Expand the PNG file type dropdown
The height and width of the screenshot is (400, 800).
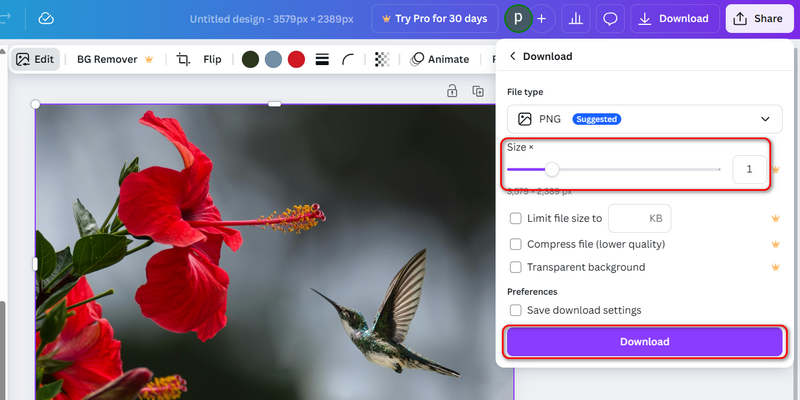[x=644, y=119]
